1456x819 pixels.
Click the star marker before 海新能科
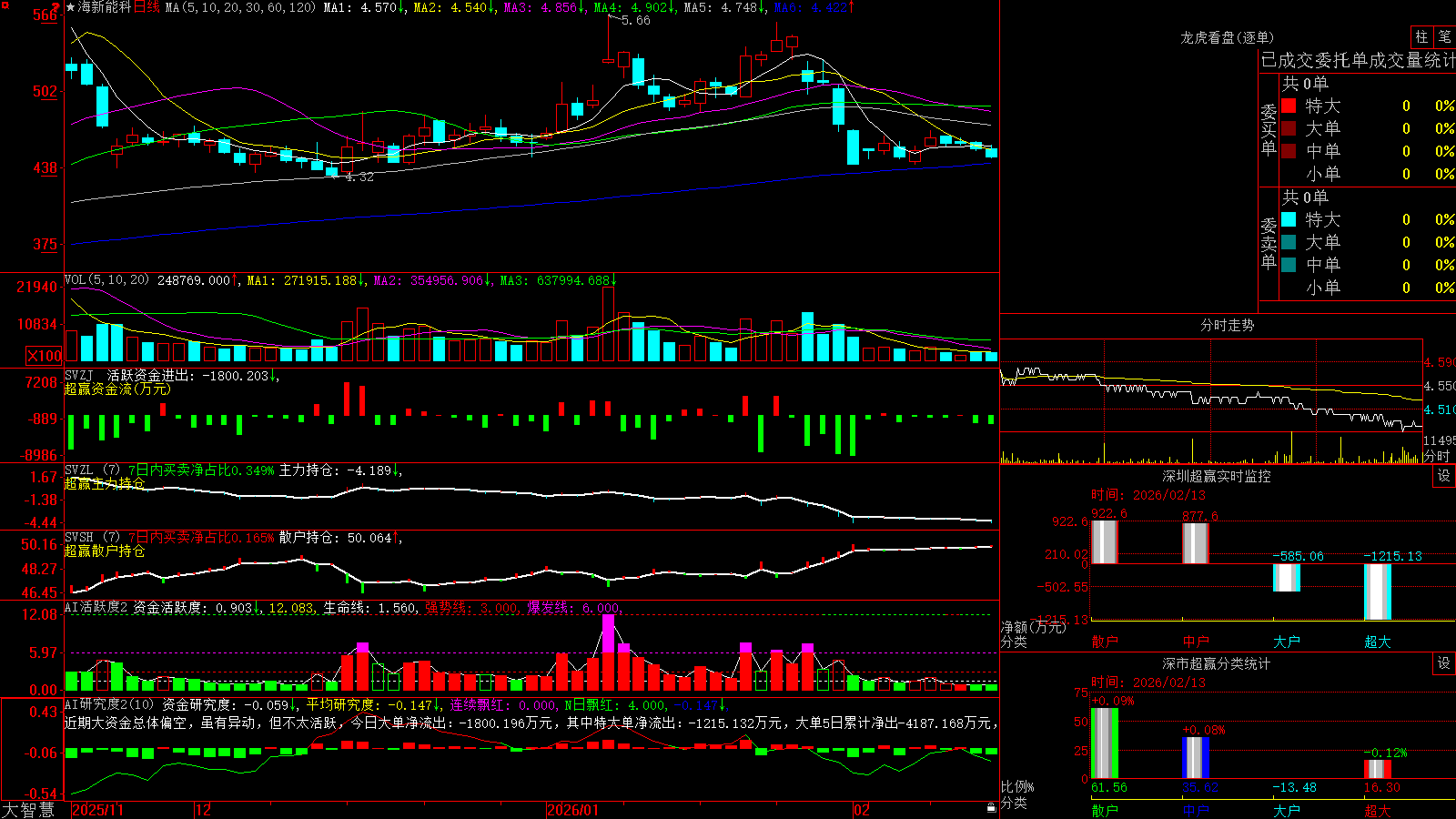71,7
